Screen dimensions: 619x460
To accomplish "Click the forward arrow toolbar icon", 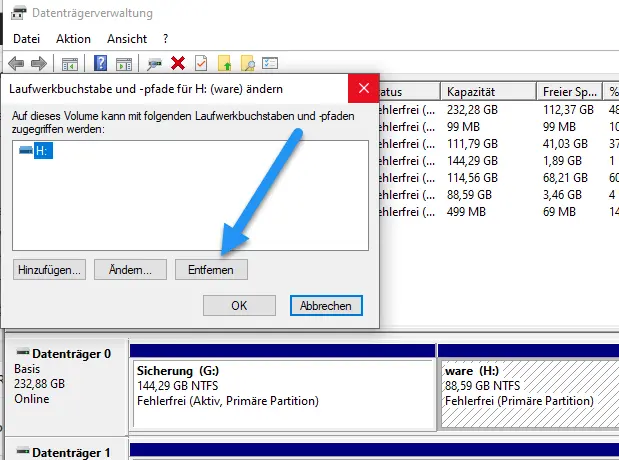I will click(39, 63).
